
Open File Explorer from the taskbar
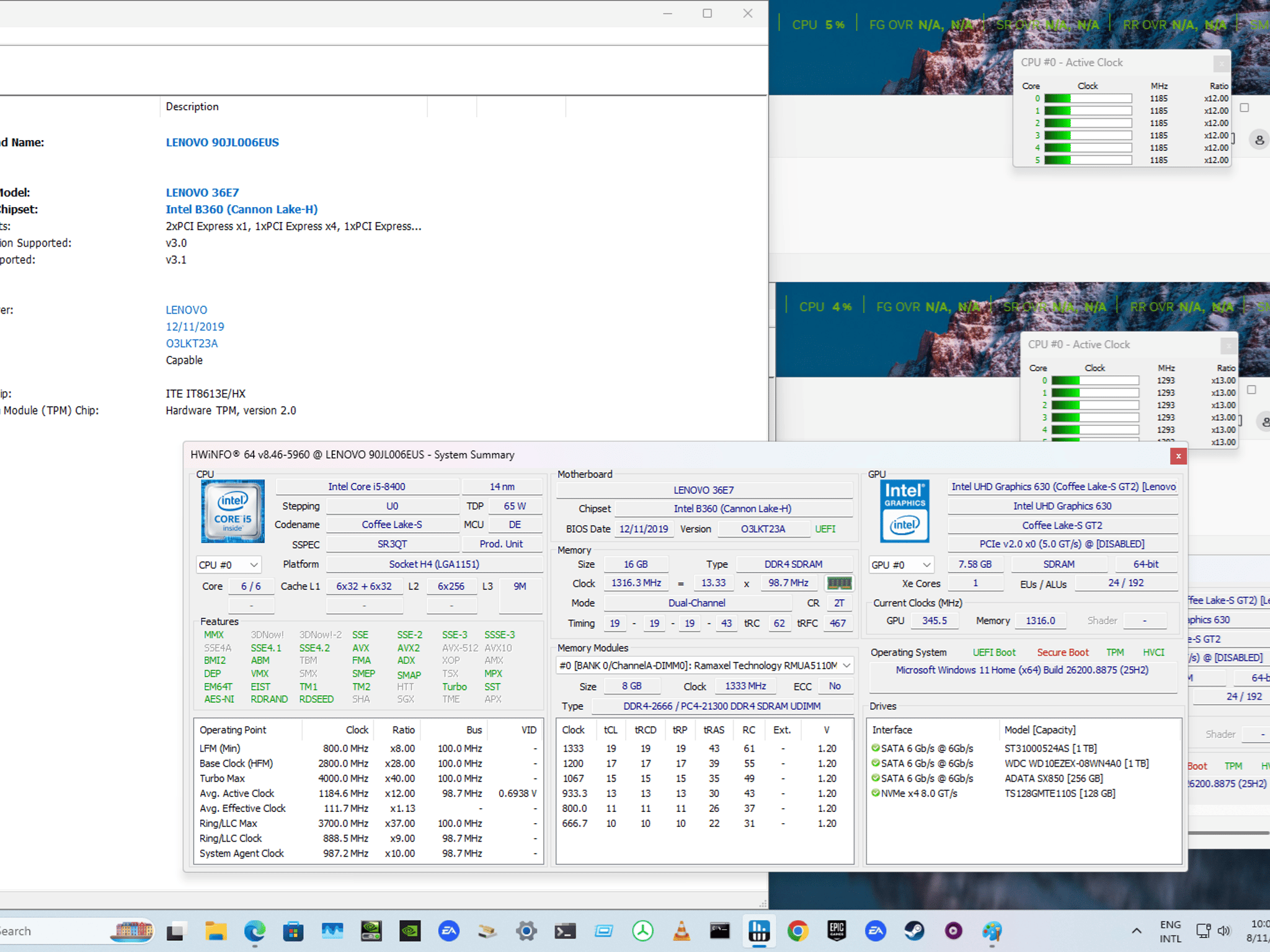[216, 931]
